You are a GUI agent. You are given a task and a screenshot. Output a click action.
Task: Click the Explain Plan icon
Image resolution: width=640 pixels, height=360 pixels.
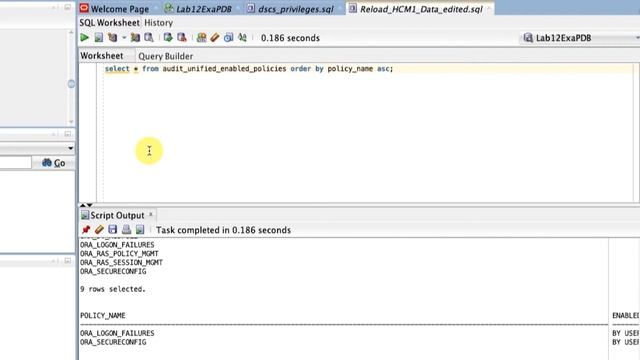coord(112,38)
